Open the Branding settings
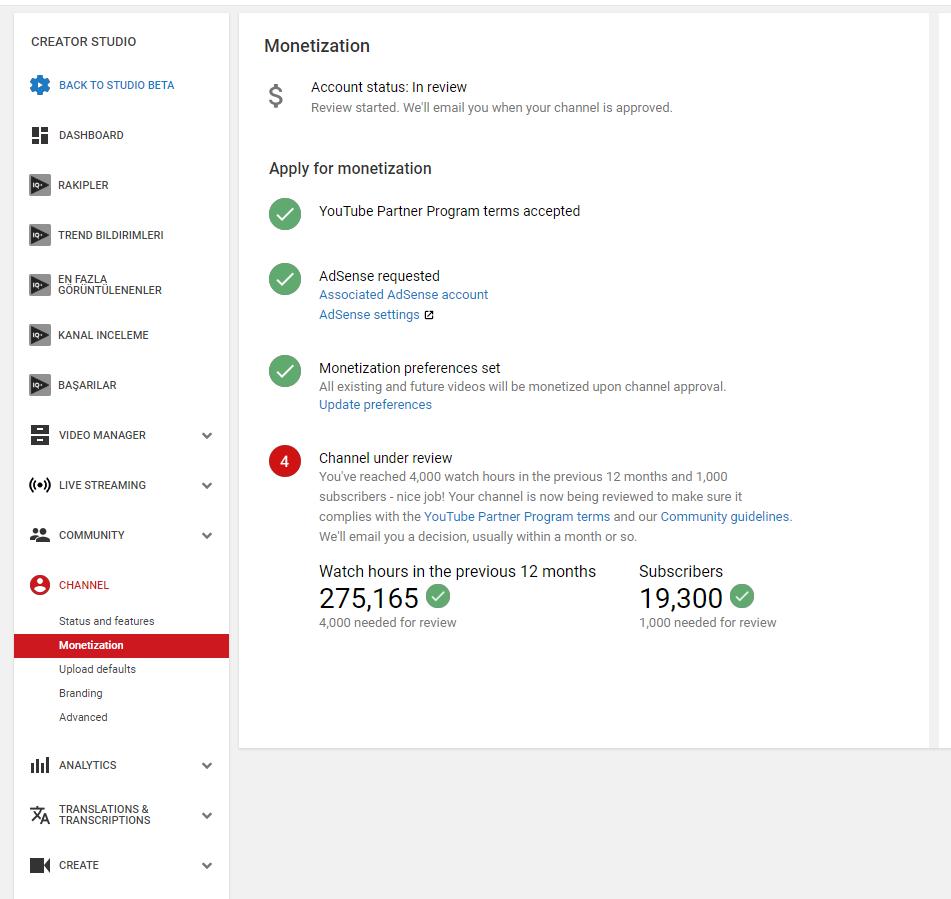This screenshot has width=951, height=899. [x=81, y=693]
